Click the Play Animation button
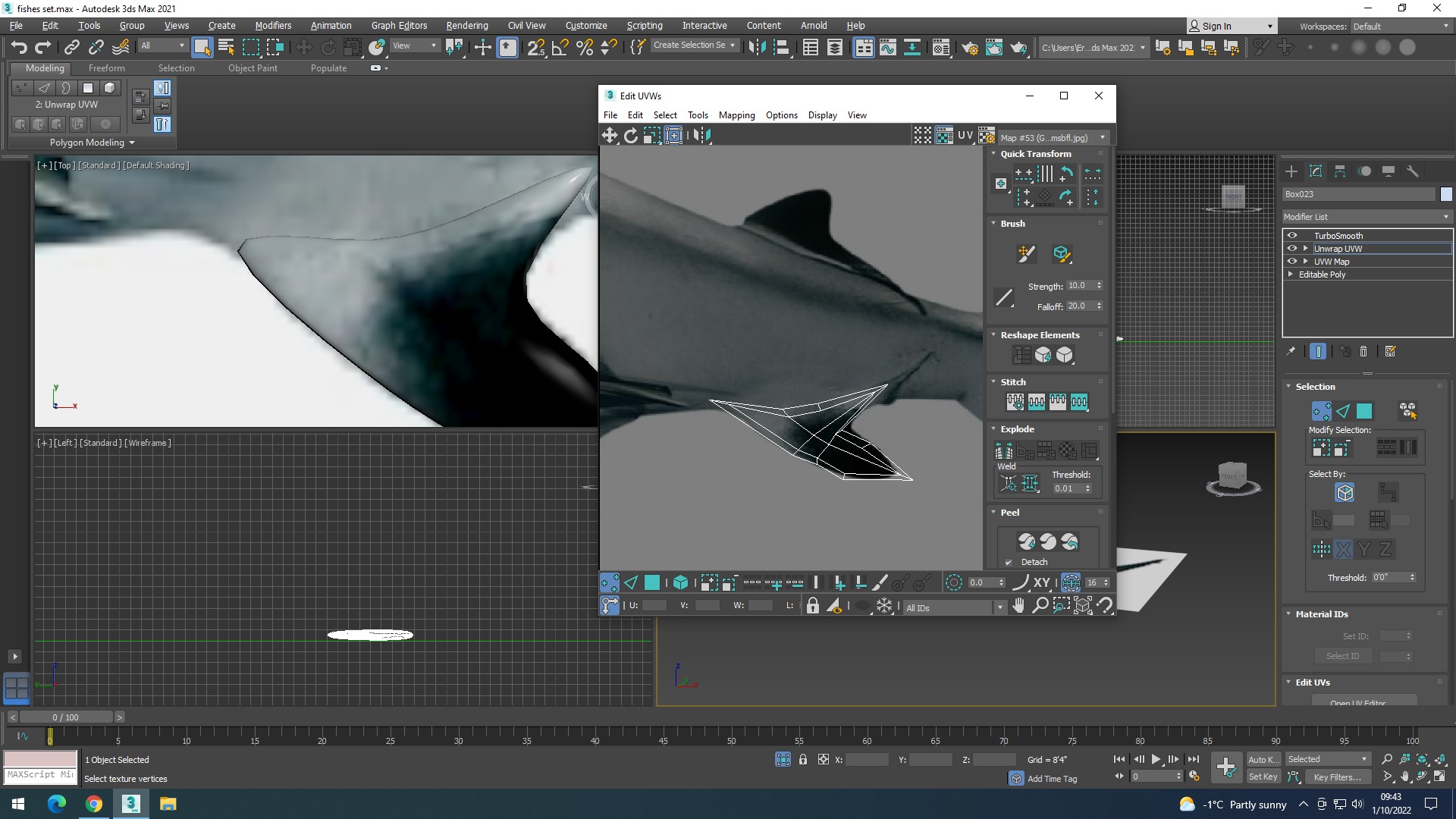The width and height of the screenshot is (1456, 819). tap(1156, 759)
